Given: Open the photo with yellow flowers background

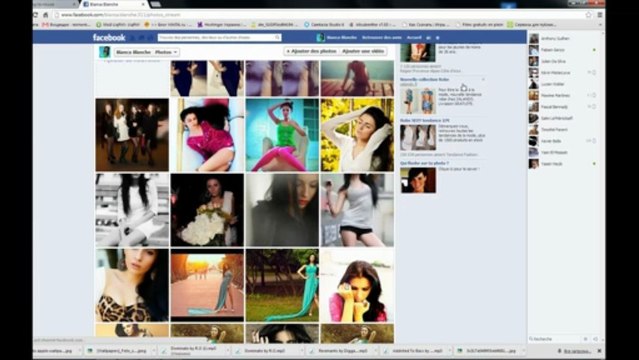Looking at the screenshot, I should tap(357, 135).
